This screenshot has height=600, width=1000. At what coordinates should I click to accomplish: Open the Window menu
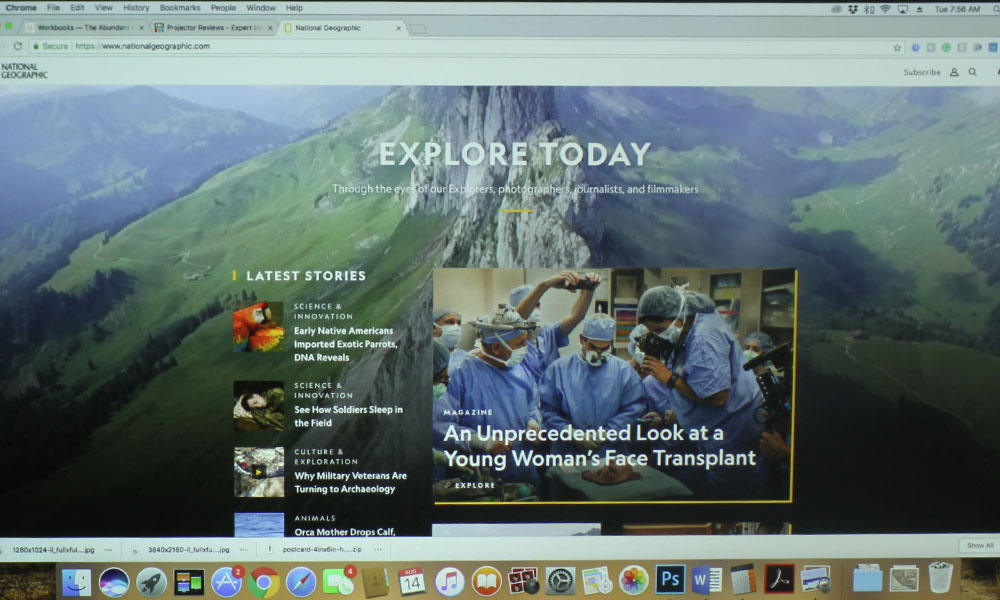[261, 8]
